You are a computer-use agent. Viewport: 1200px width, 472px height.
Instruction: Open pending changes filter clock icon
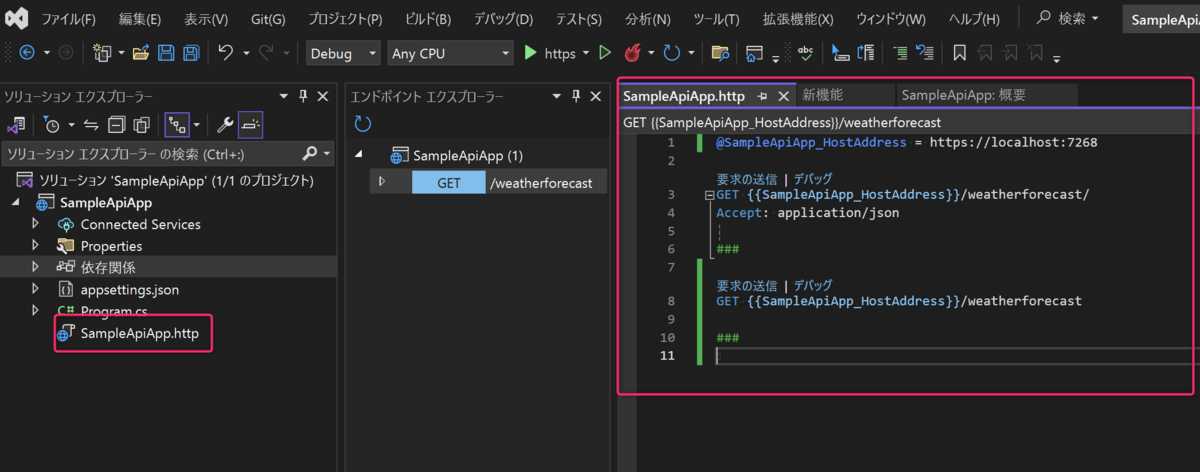pyautogui.click(x=52, y=125)
